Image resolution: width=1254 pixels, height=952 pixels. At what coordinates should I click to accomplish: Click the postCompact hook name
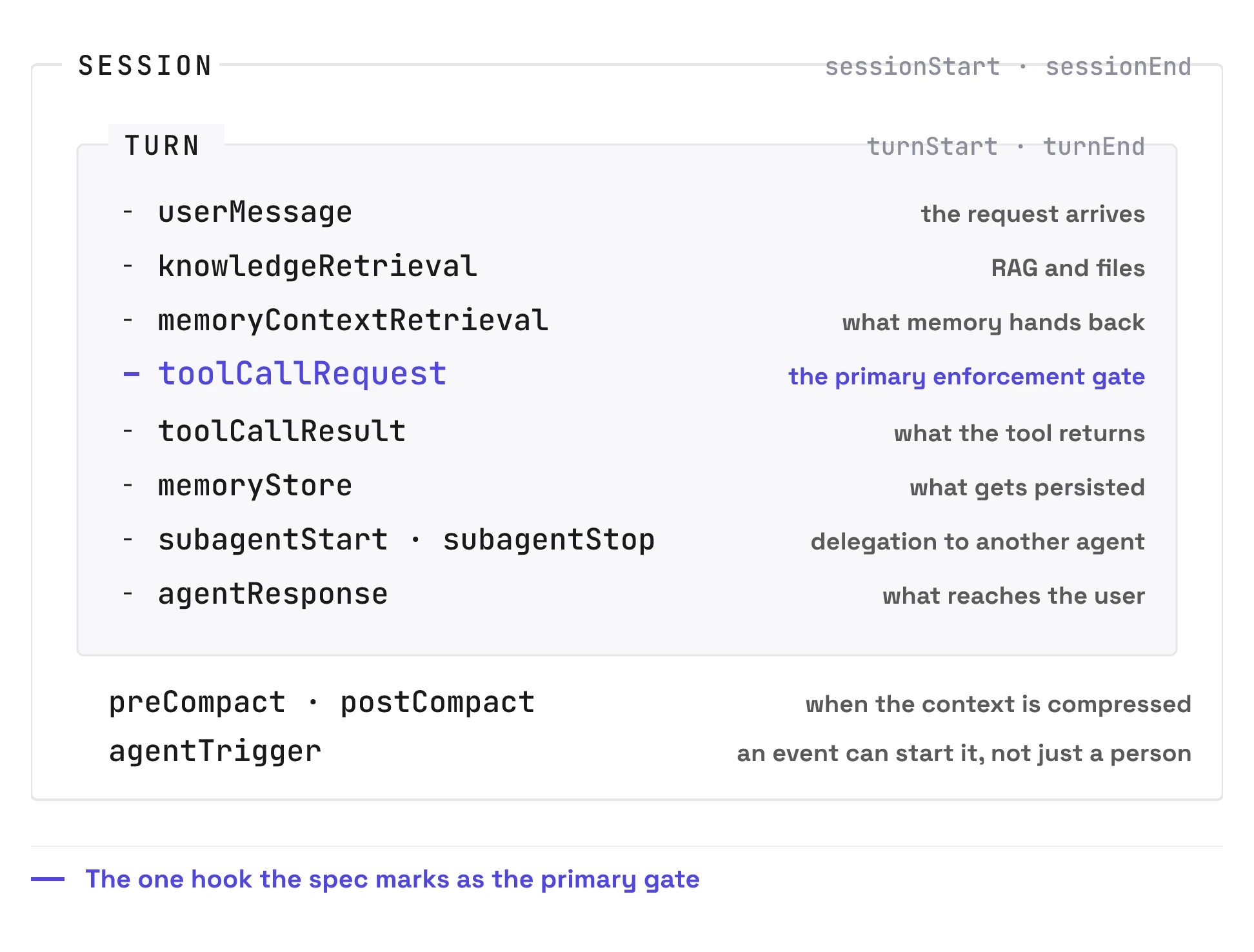pos(437,702)
